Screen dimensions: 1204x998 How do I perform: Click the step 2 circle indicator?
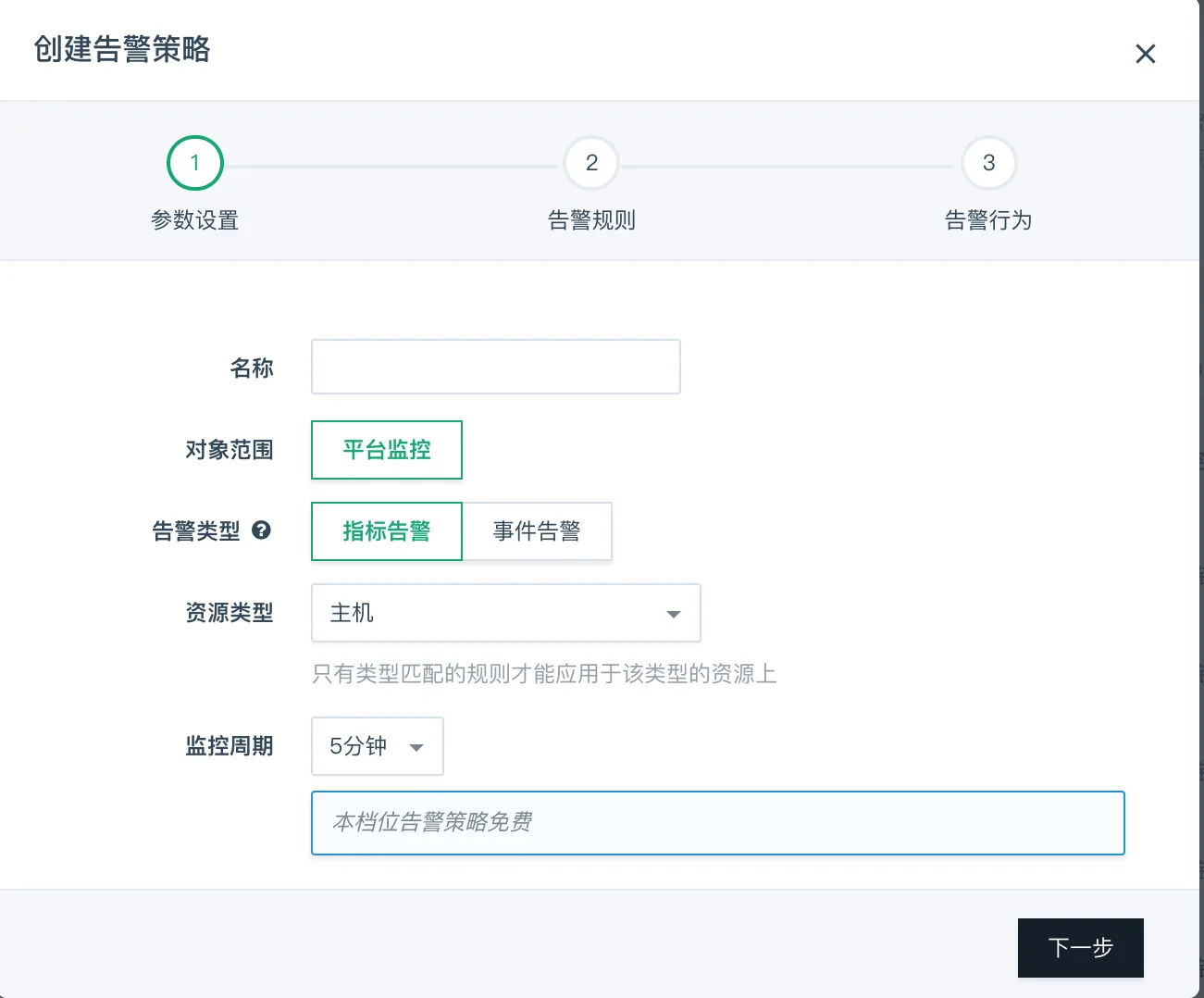point(591,163)
